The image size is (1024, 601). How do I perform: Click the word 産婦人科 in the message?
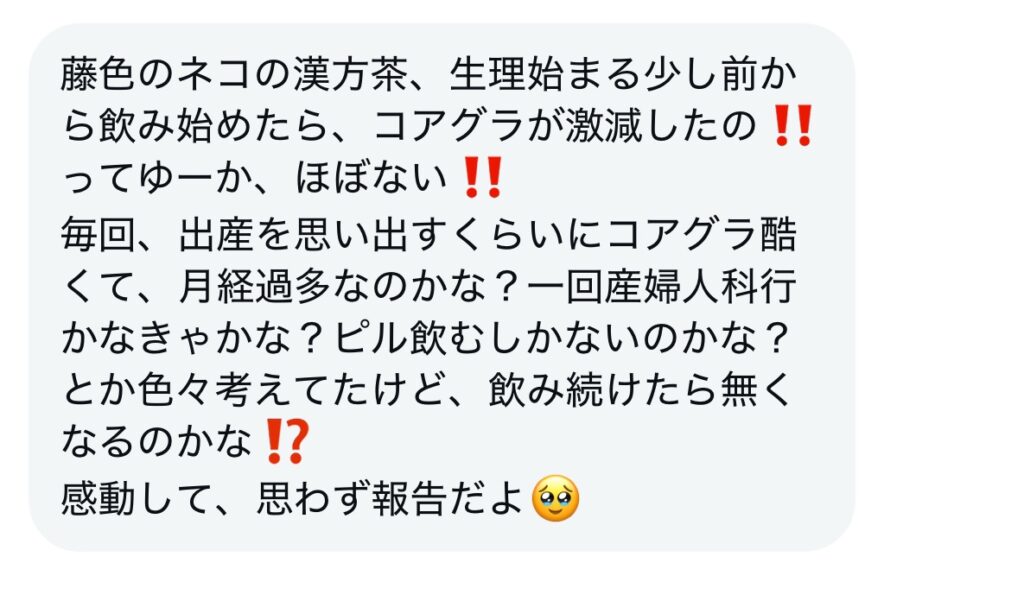point(680,286)
